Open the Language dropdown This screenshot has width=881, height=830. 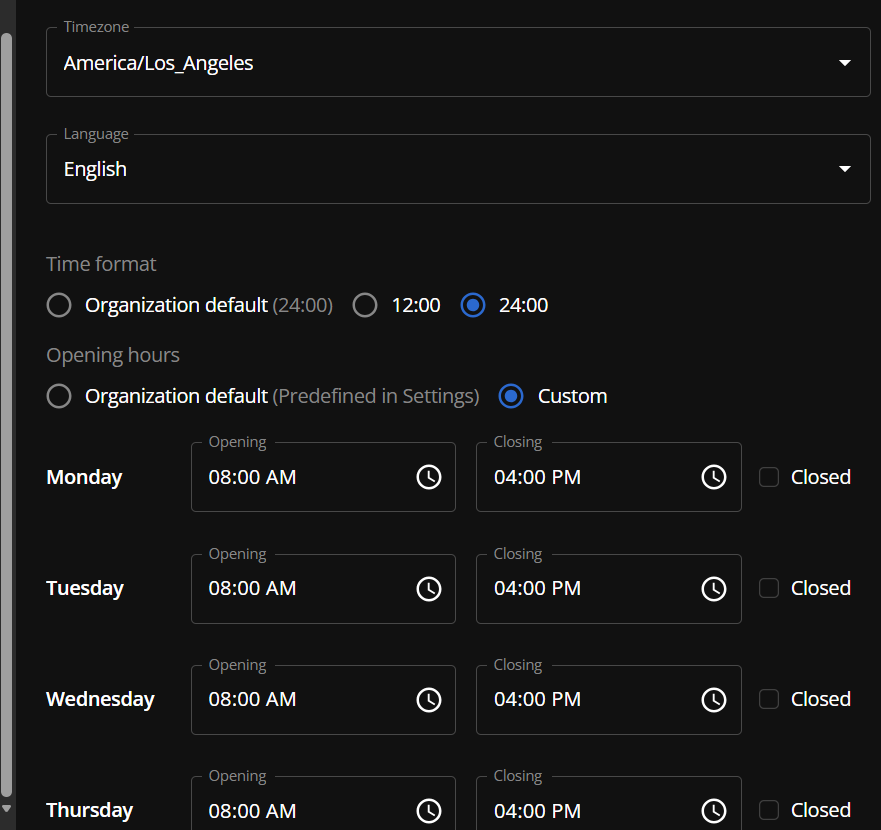(x=458, y=169)
